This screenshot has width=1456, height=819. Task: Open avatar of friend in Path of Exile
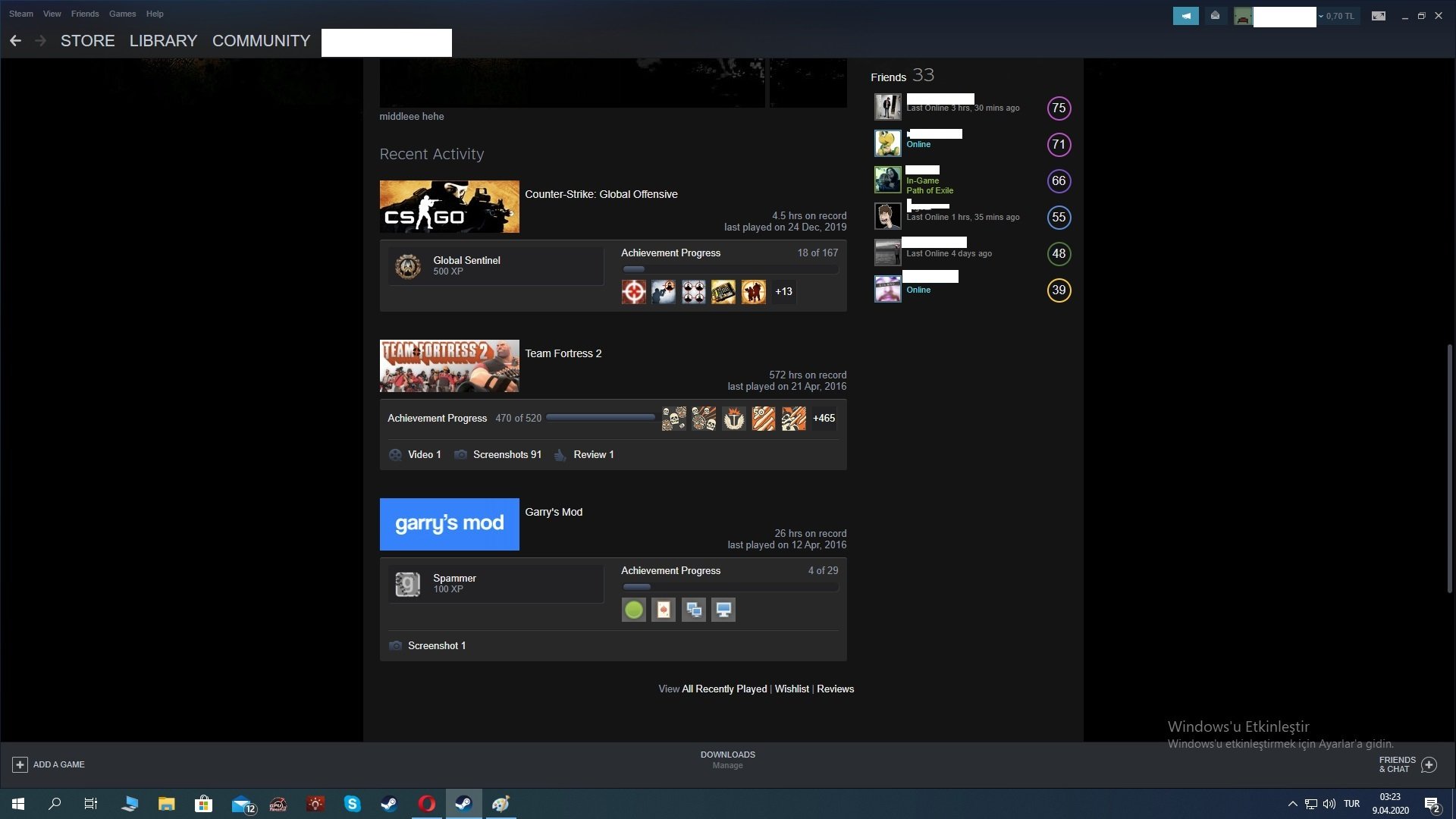tap(888, 180)
